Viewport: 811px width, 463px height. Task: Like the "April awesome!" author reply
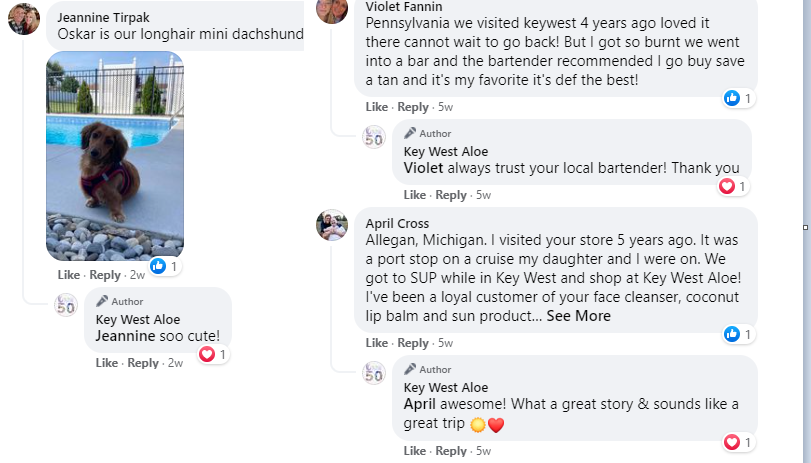414,451
